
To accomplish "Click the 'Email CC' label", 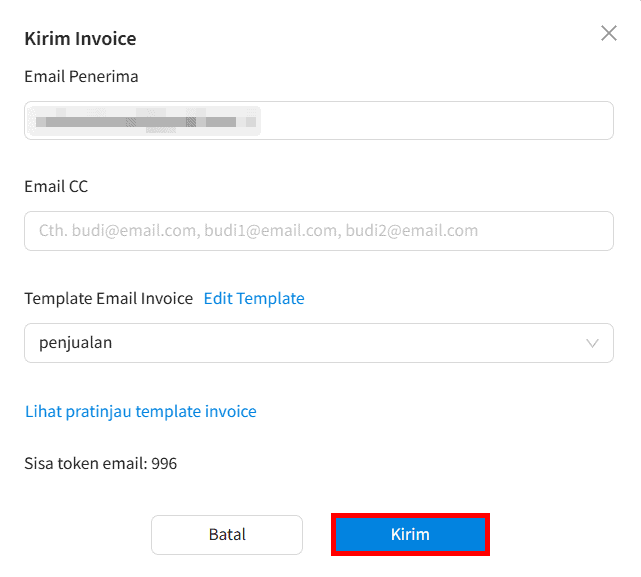I will (x=56, y=186).
